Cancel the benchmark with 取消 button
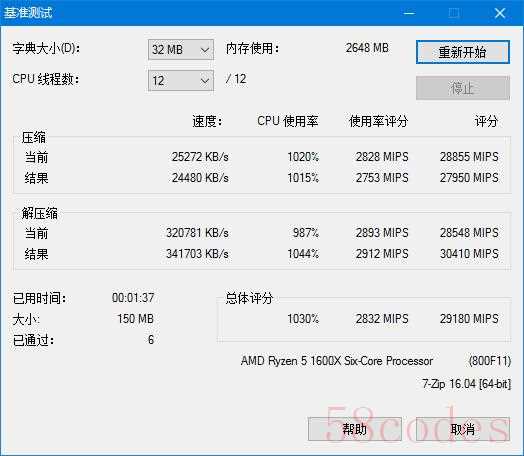 pyautogui.click(x=463, y=429)
